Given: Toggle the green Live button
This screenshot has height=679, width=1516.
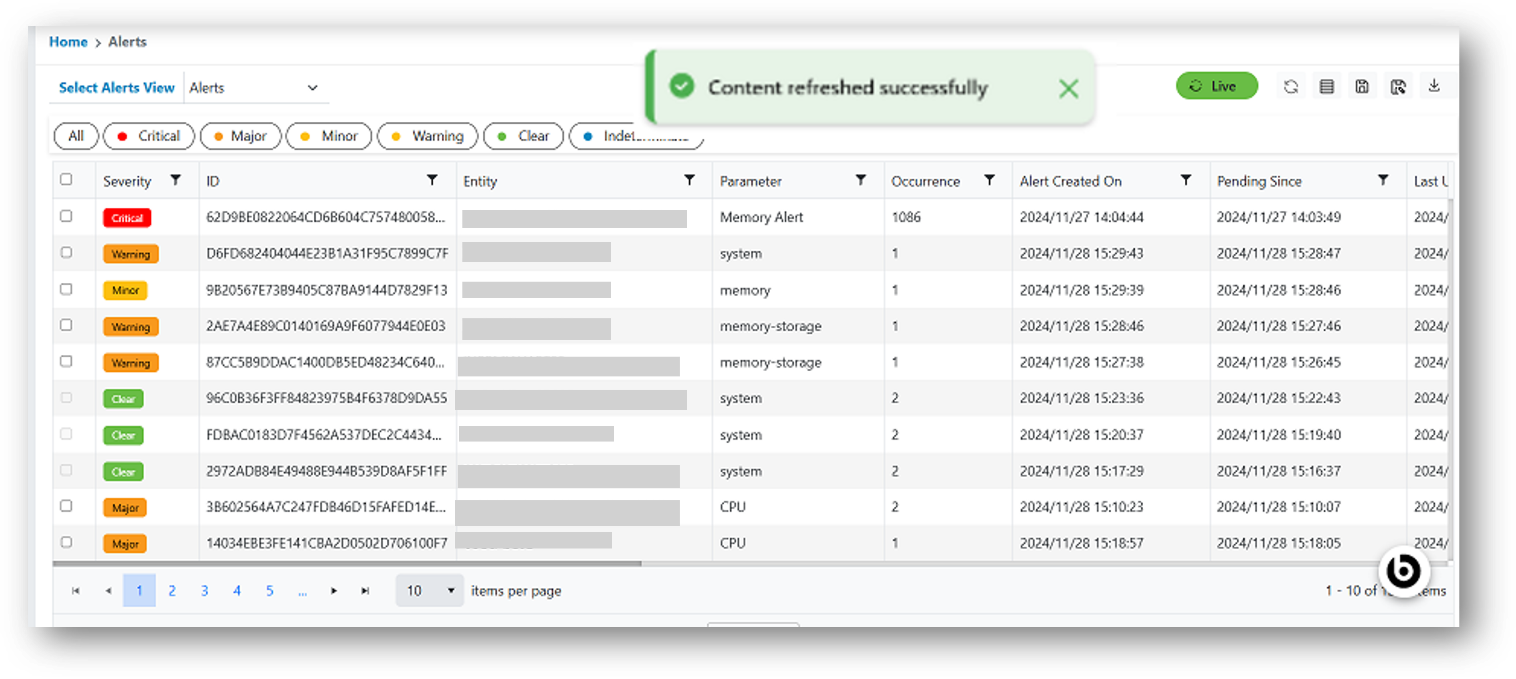Looking at the screenshot, I should click(x=1216, y=86).
